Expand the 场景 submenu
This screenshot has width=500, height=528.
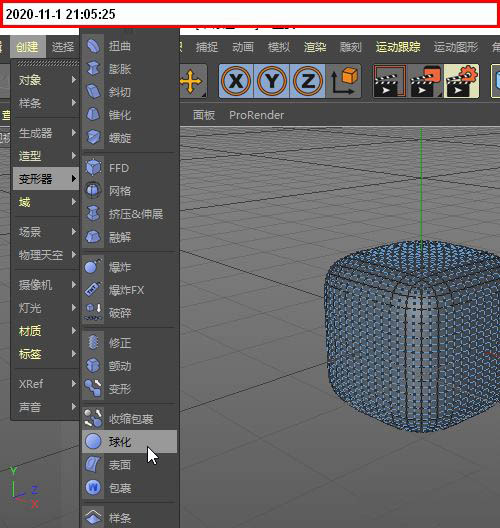(x=46, y=232)
